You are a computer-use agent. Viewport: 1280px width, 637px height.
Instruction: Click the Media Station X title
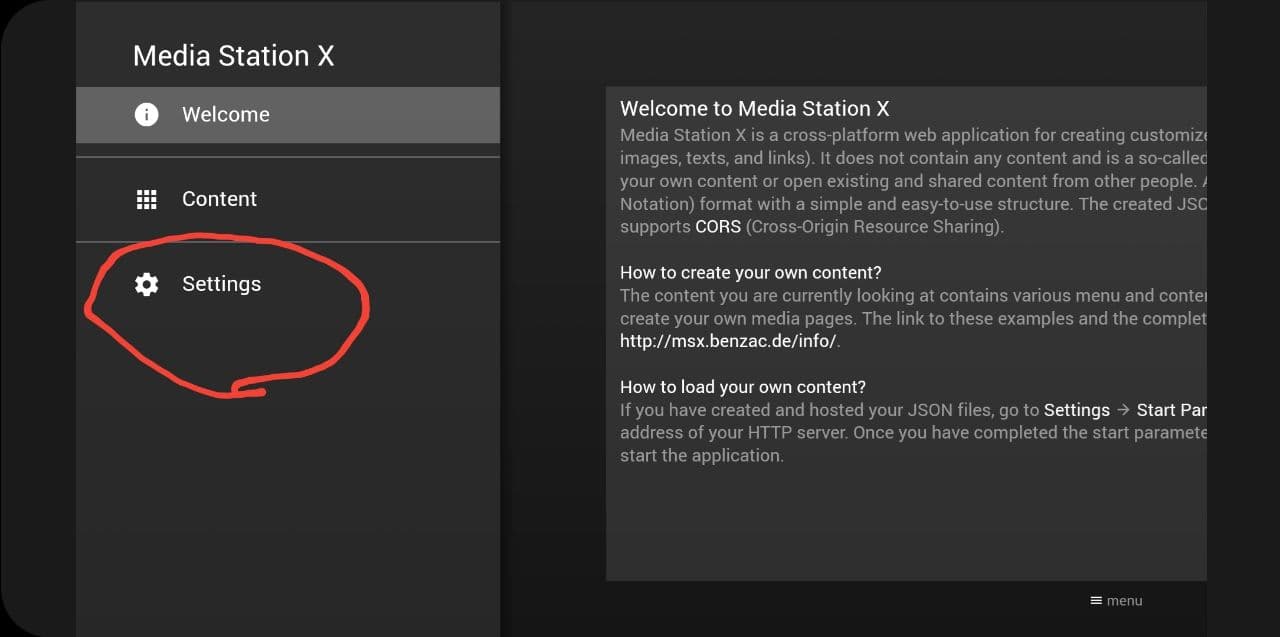tap(232, 55)
